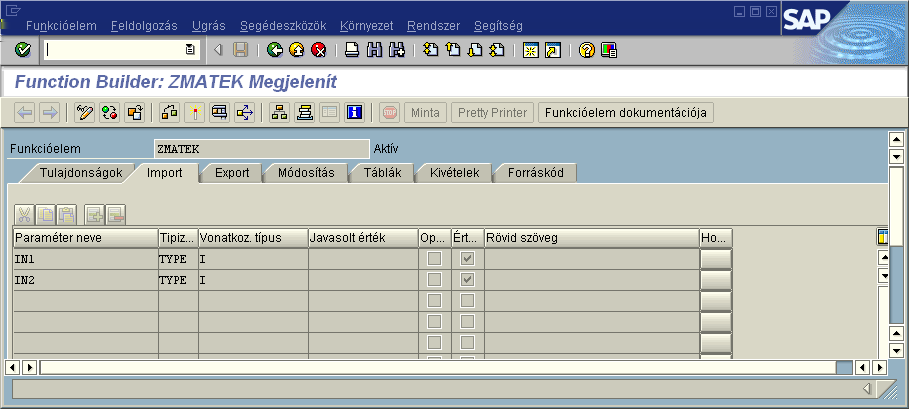Switch to the Export tab

pyautogui.click(x=232, y=173)
